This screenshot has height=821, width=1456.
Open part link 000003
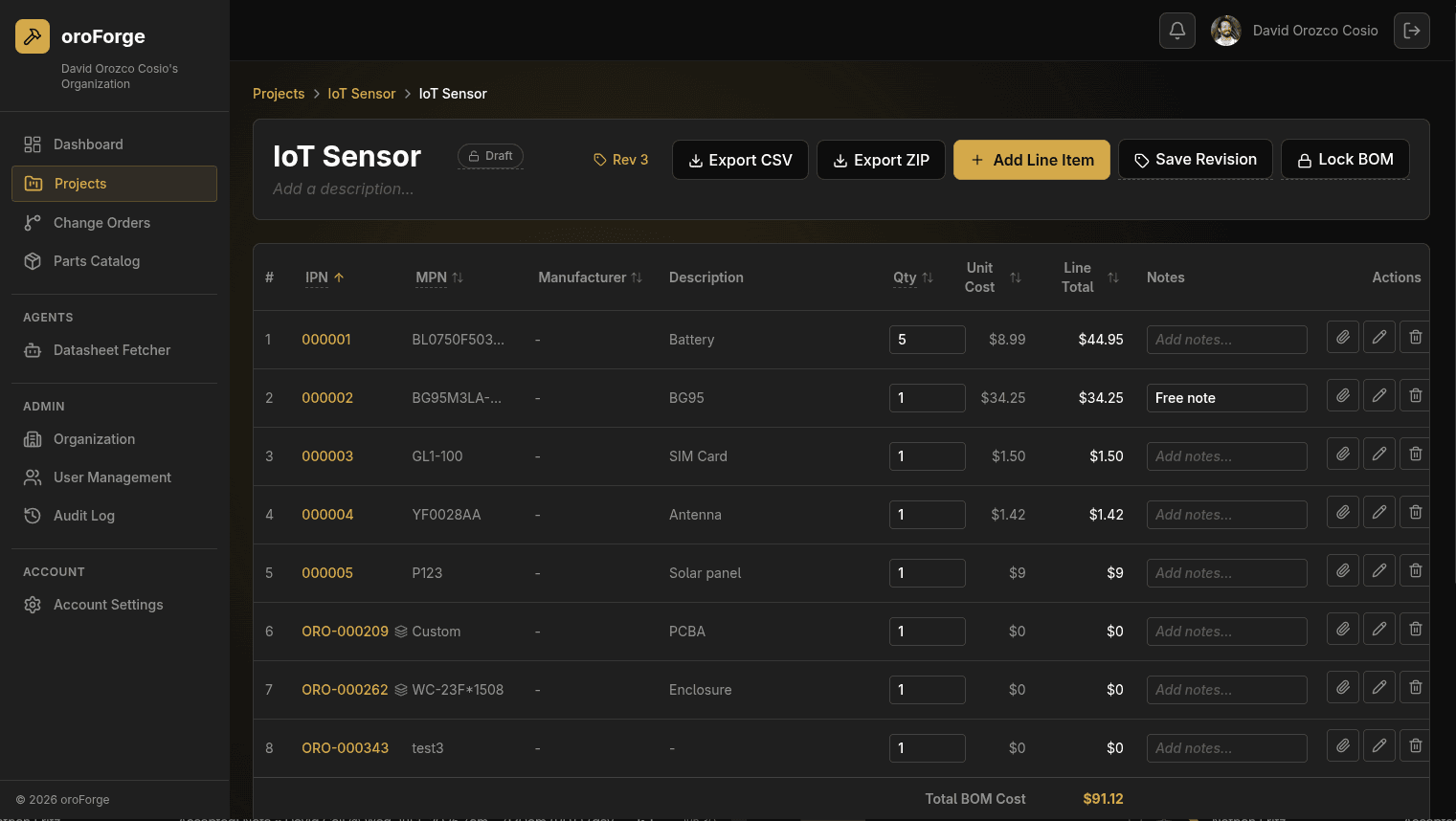[327, 456]
